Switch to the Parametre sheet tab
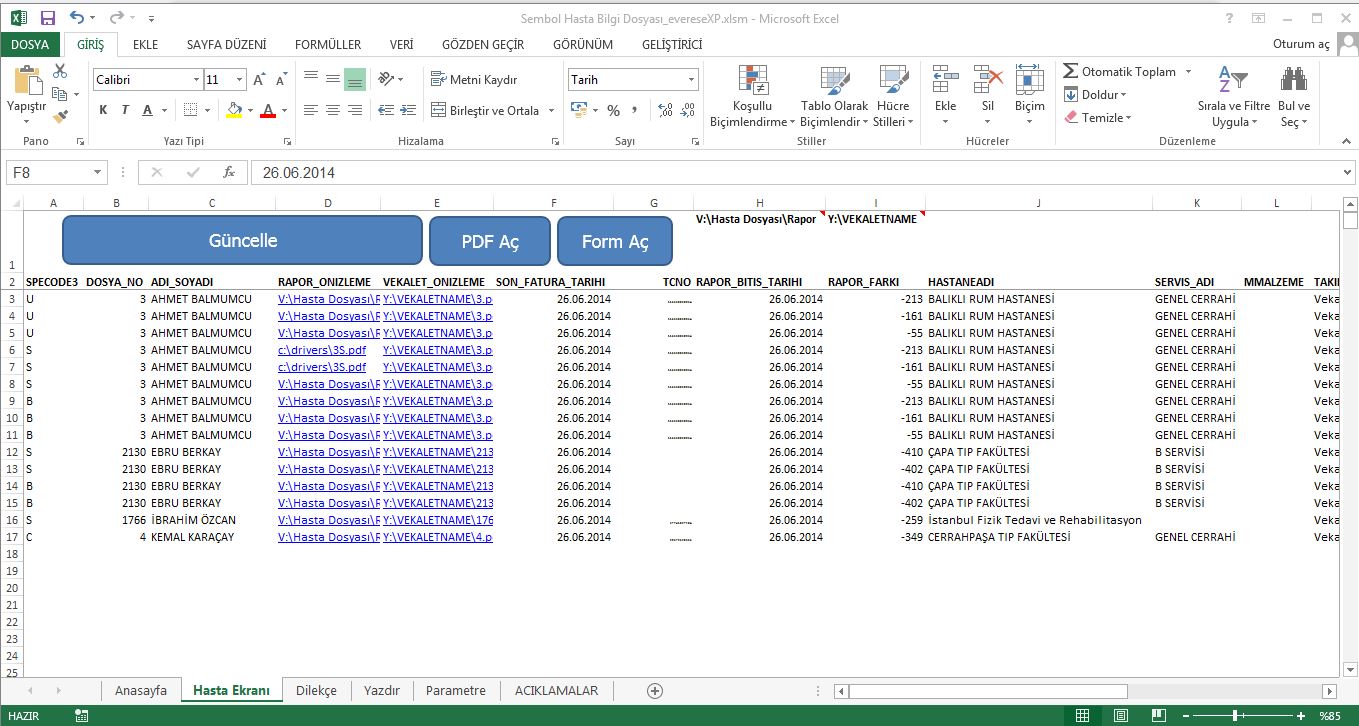The image size is (1359, 726). 455,690
